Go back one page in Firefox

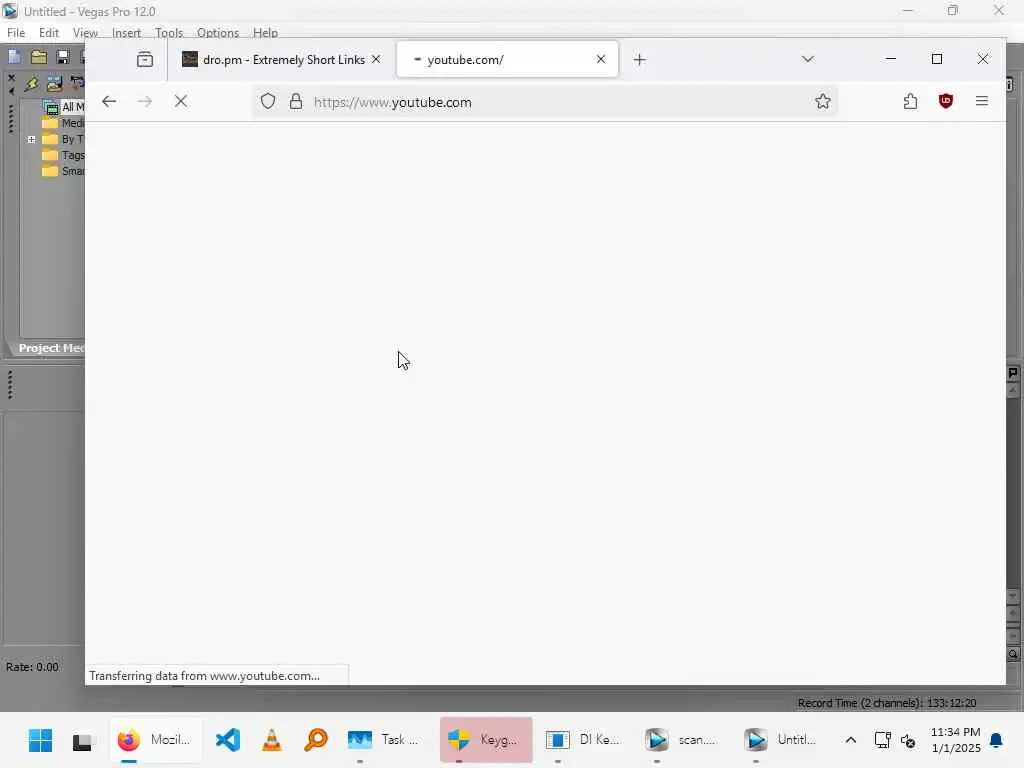click(109, 101)
